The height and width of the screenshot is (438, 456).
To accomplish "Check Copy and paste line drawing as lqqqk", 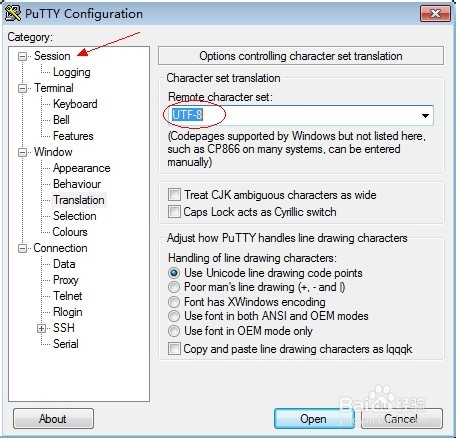I will point(174,349).
